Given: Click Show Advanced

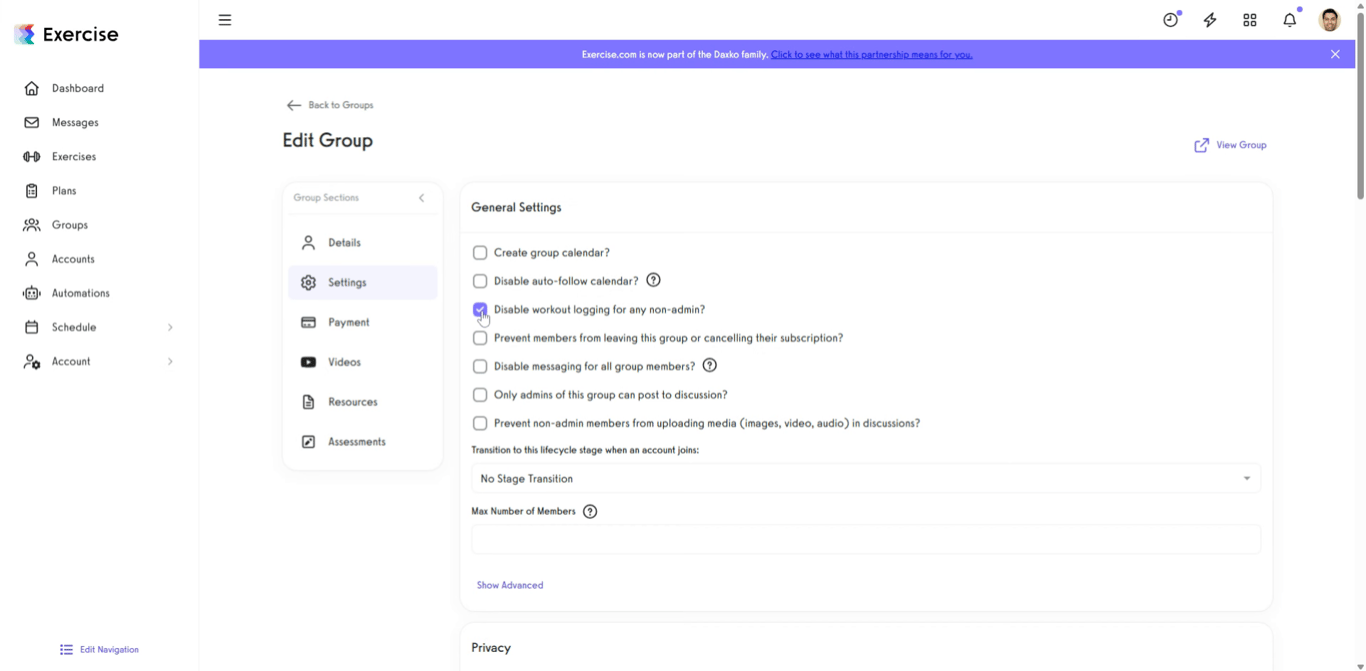Looking at the screenshot, I should (x=510, y=585).
